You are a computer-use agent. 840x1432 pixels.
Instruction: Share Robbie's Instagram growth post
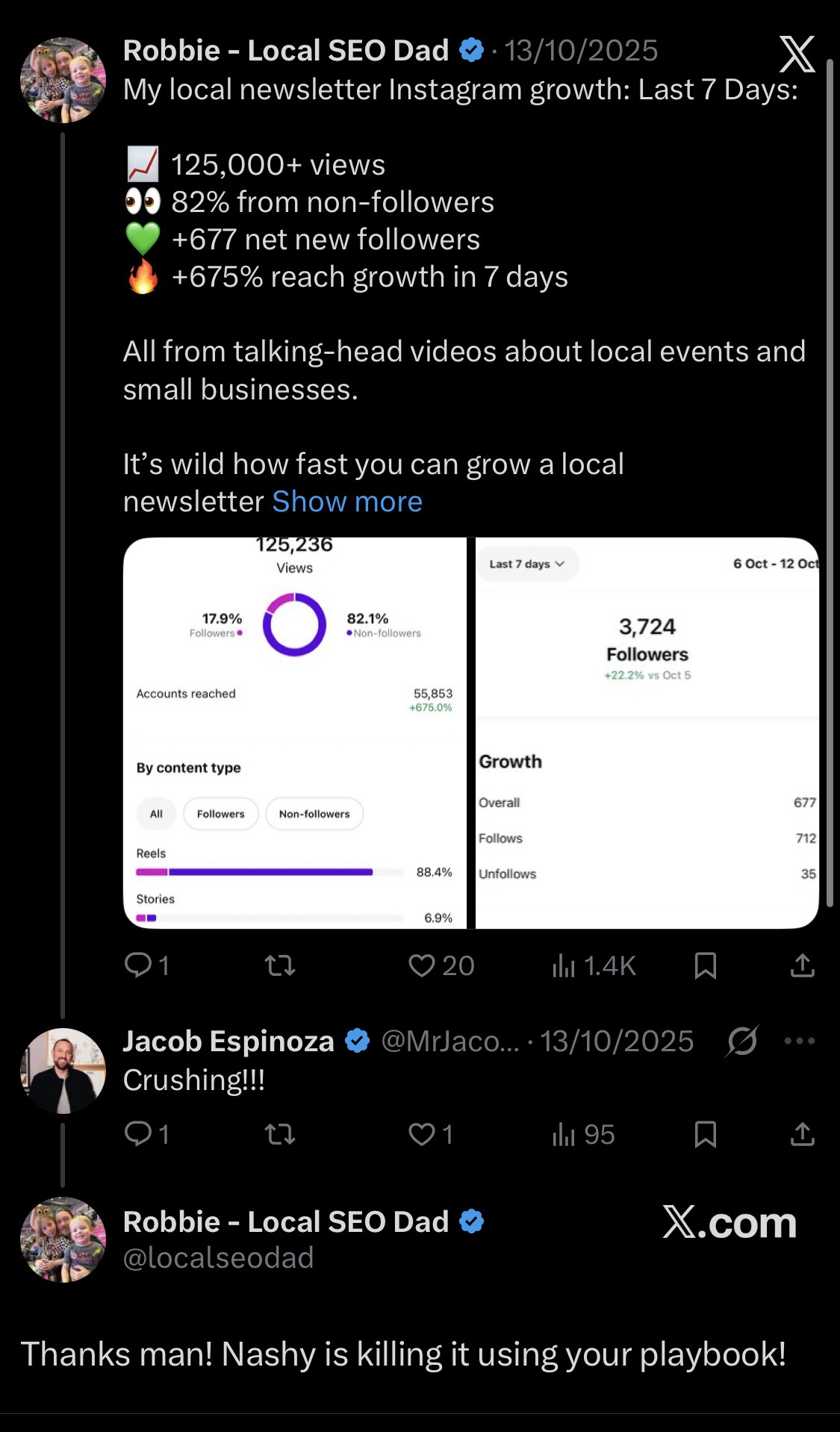802,966
